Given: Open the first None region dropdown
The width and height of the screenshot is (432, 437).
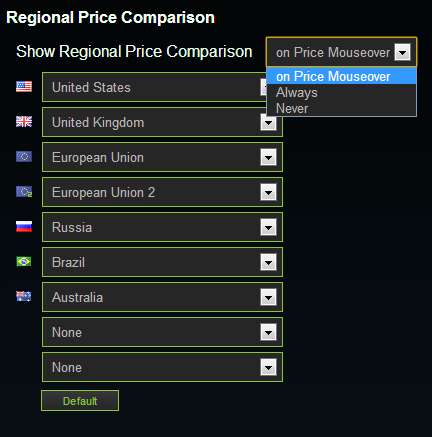Looking at the screenshot, I should (162, 332).
